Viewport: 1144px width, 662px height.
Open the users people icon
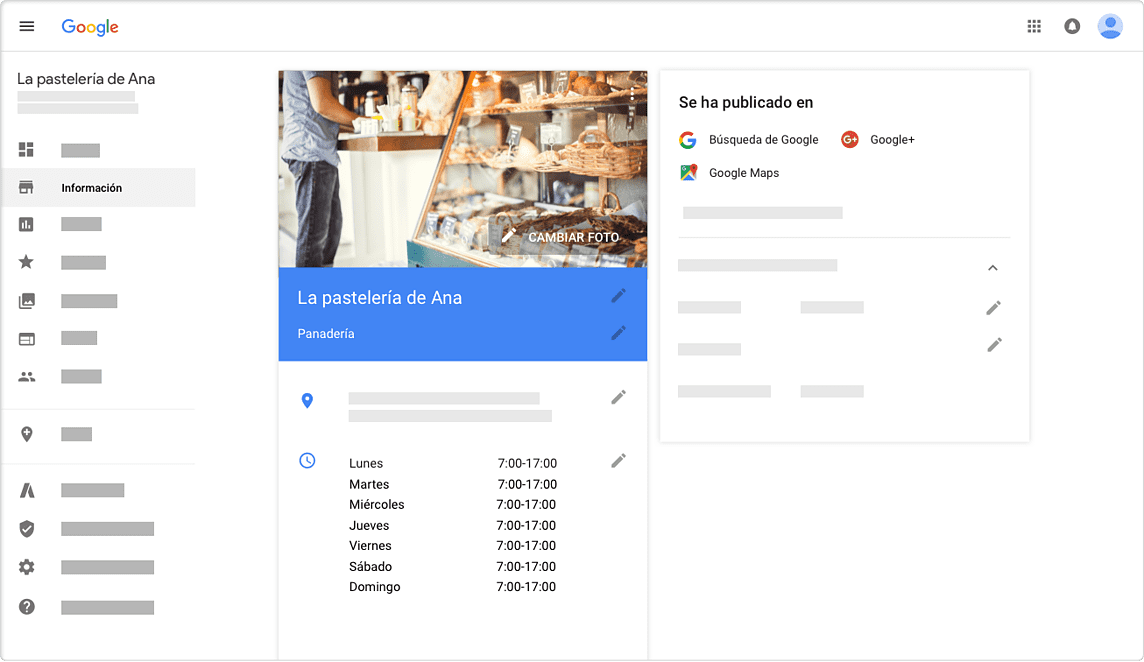(27, 377)
